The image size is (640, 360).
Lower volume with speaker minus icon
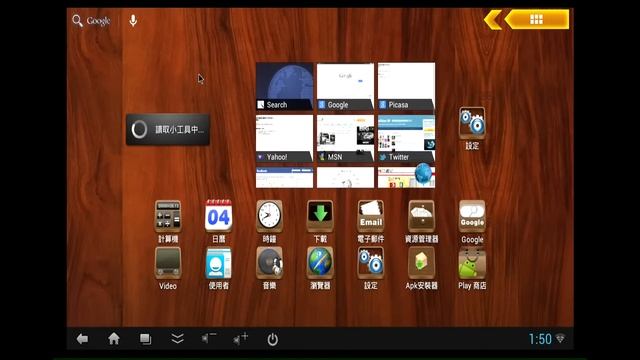point(209,338)
